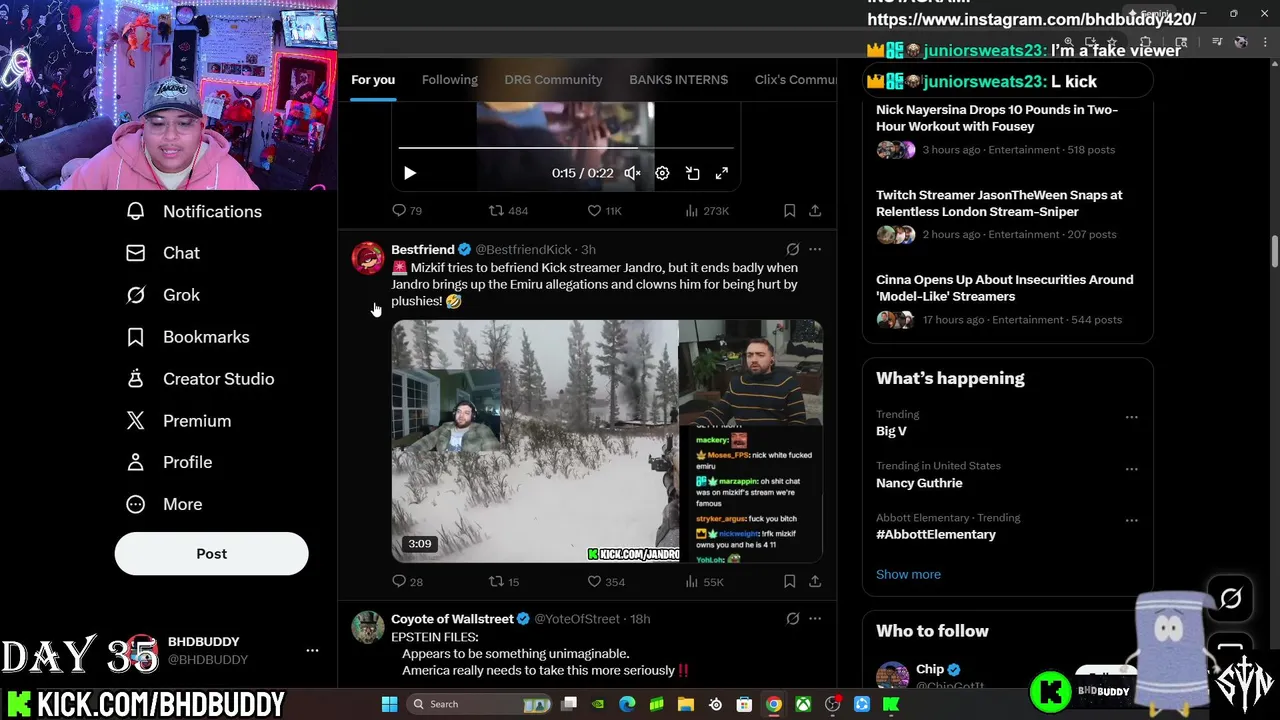Screen dimensions: 1280x720
Task: Switch to Clix's Community tab
Action: 795,80
